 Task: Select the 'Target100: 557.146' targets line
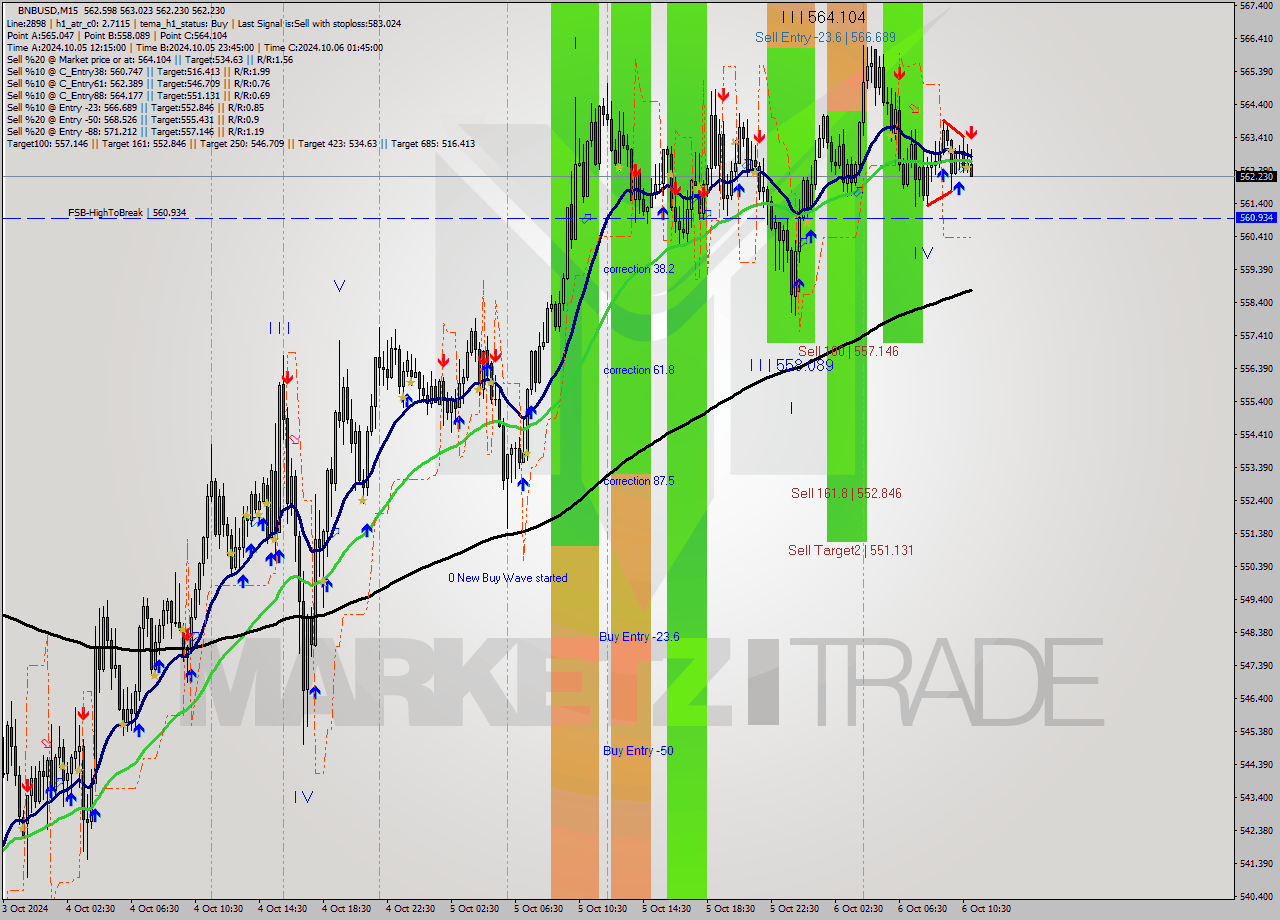tap(241, 144)
